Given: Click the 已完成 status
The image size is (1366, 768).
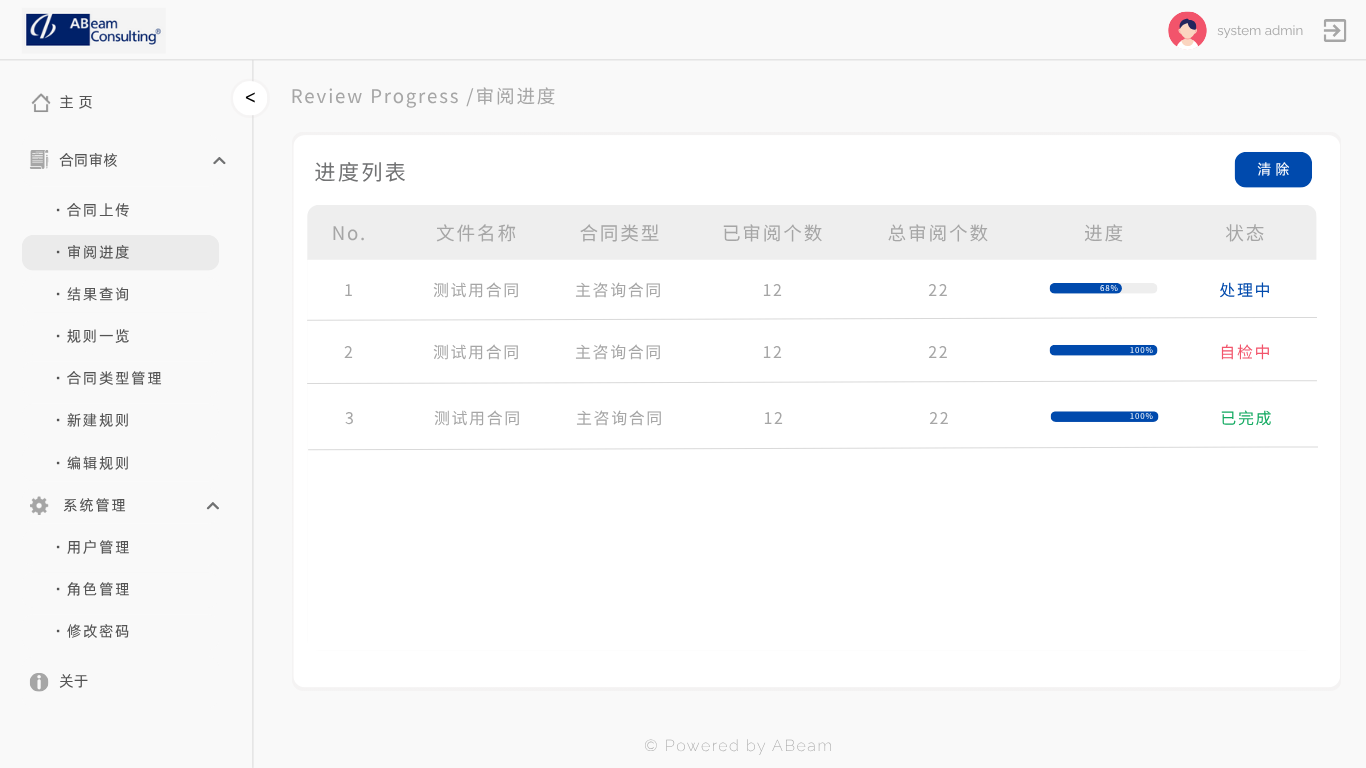Looking at the screenshot, I should (x=1246, y=418).
